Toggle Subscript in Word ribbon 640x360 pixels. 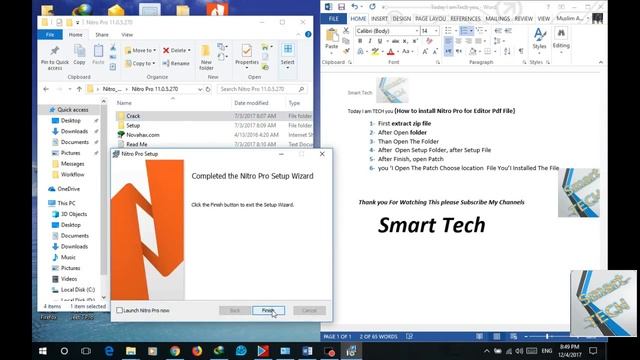pos(405,41)
